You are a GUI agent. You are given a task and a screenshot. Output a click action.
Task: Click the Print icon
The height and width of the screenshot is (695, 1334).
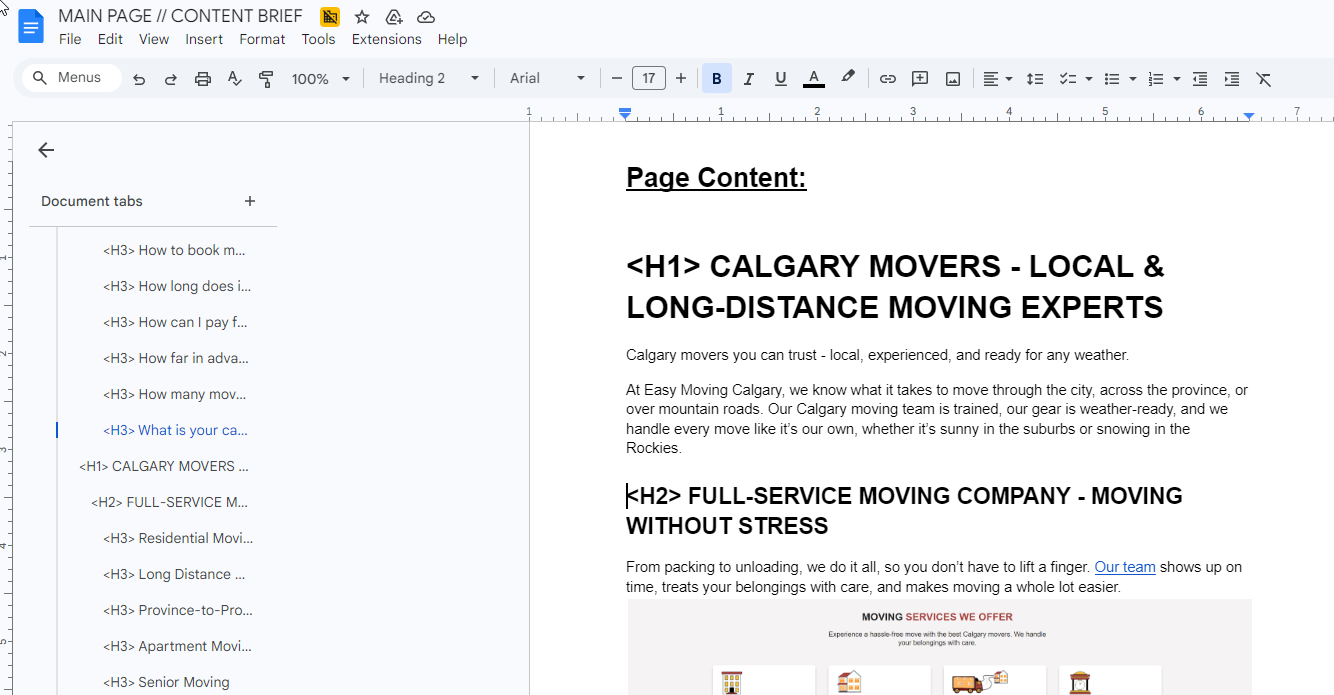click(203, 79)
